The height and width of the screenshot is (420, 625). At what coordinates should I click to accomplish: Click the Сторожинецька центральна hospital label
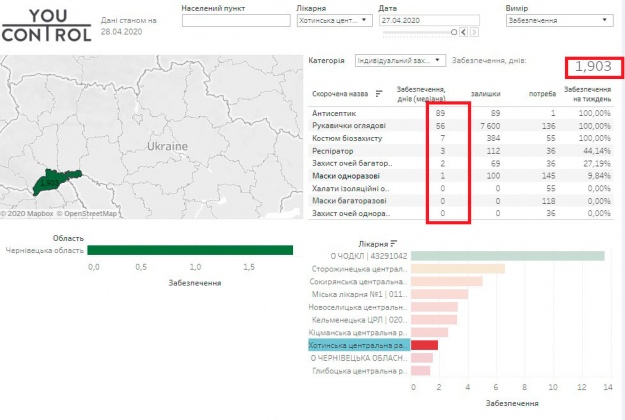pyautogui.click(x=358, y=269)
